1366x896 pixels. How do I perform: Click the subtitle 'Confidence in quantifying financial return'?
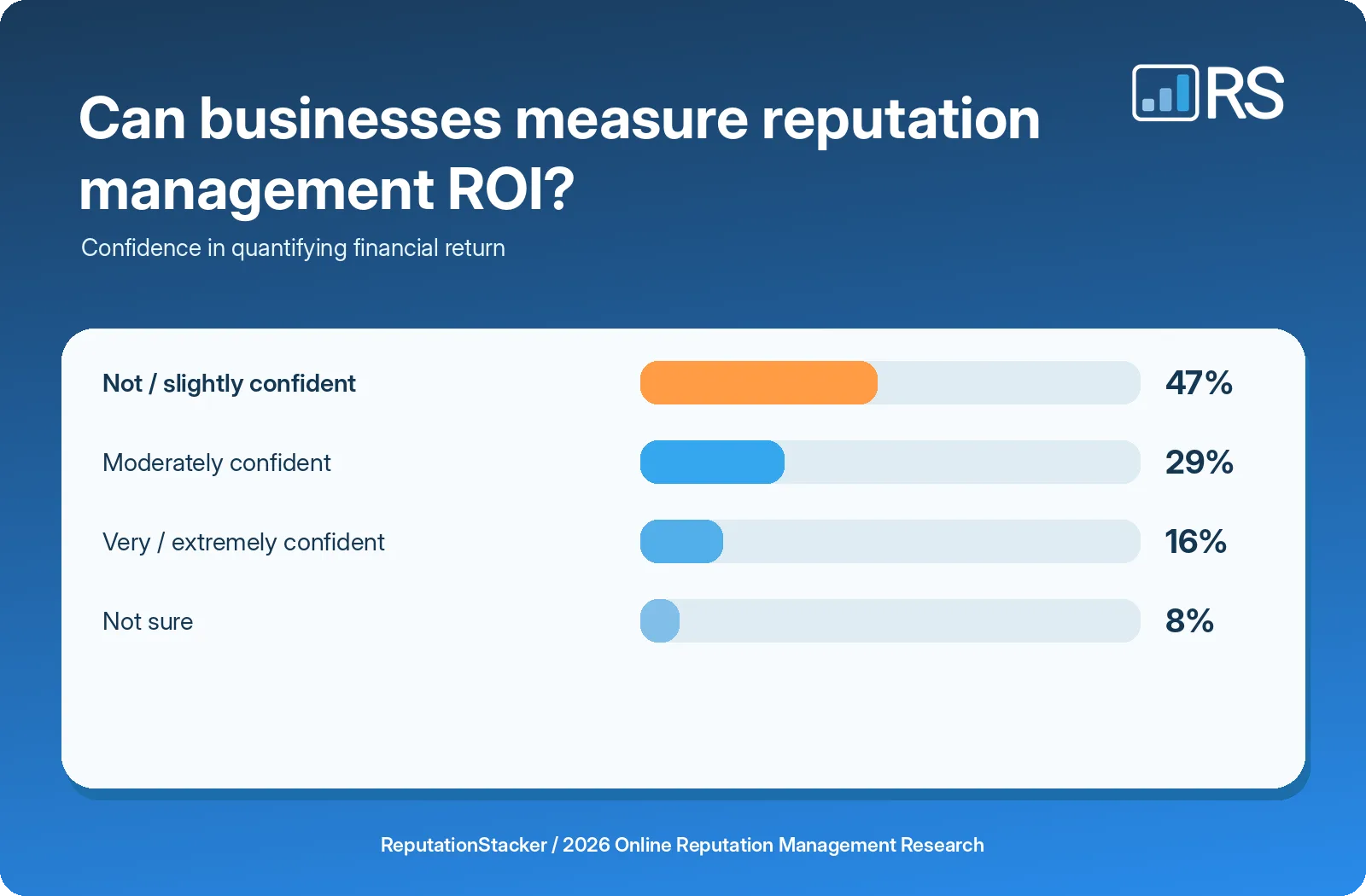point(293,247)
